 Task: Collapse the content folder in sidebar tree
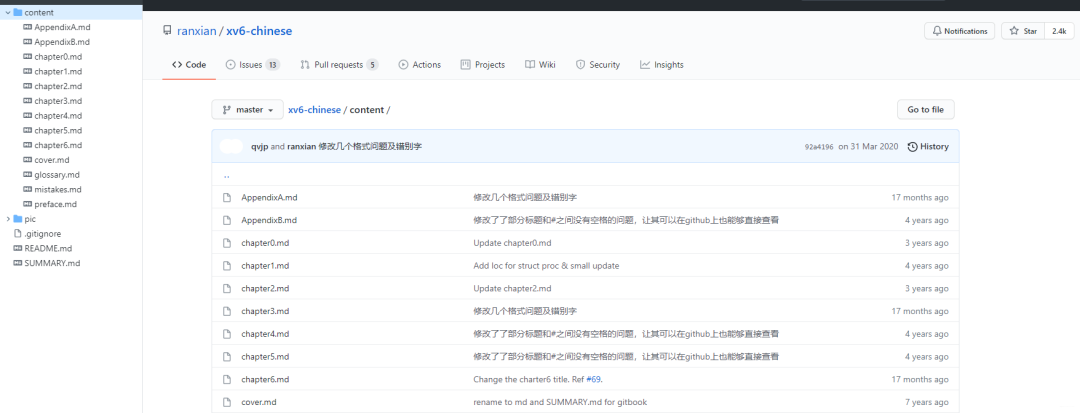[8, 12]
